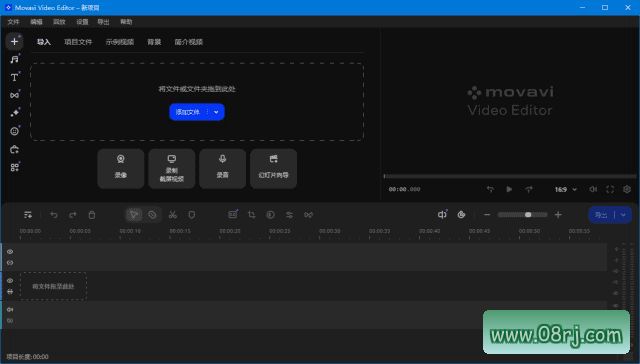Click the preview volume speaker icon

coord(593,189)
